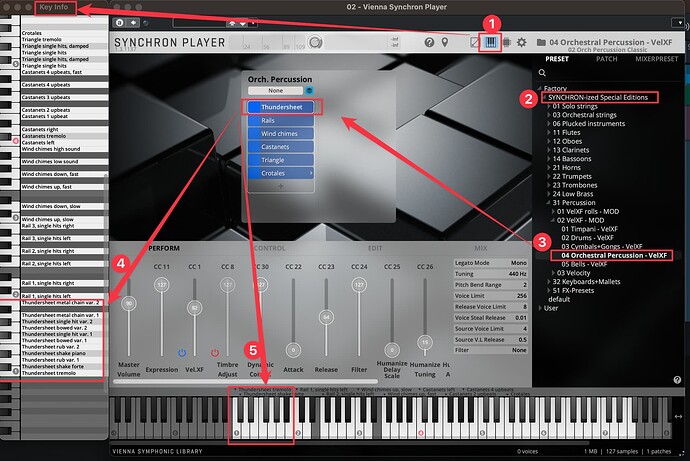Select the Rails slot
This screenshot has width=690, height=461.
tap(281, 120)
